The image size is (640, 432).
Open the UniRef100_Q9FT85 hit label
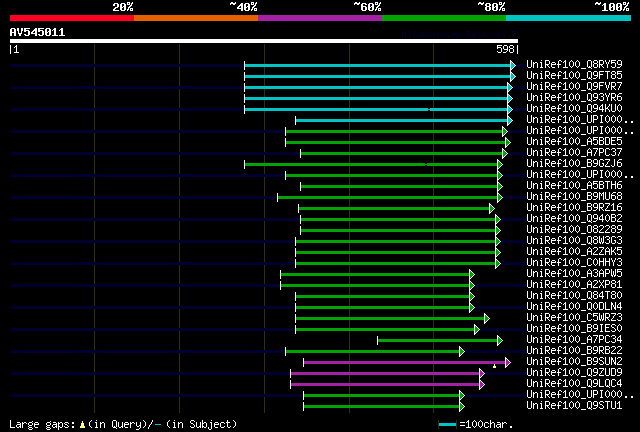[574, 76]
